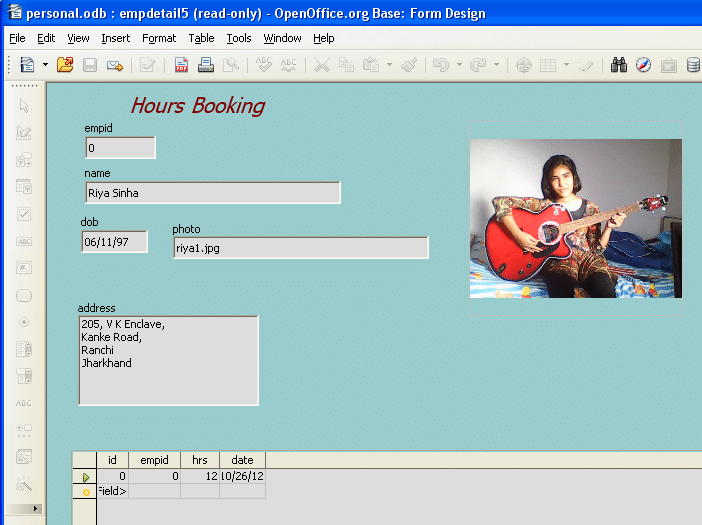Click the date column header in grid
The image size is (702, 525).
point(242,460)
